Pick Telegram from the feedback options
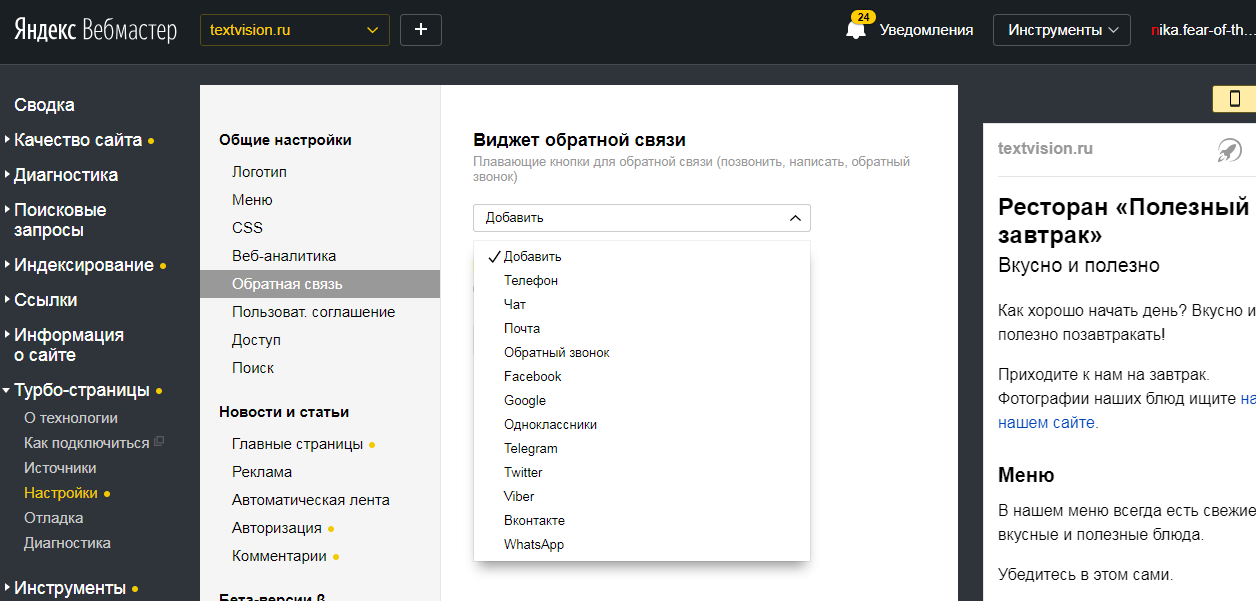 tap(531, 449)
